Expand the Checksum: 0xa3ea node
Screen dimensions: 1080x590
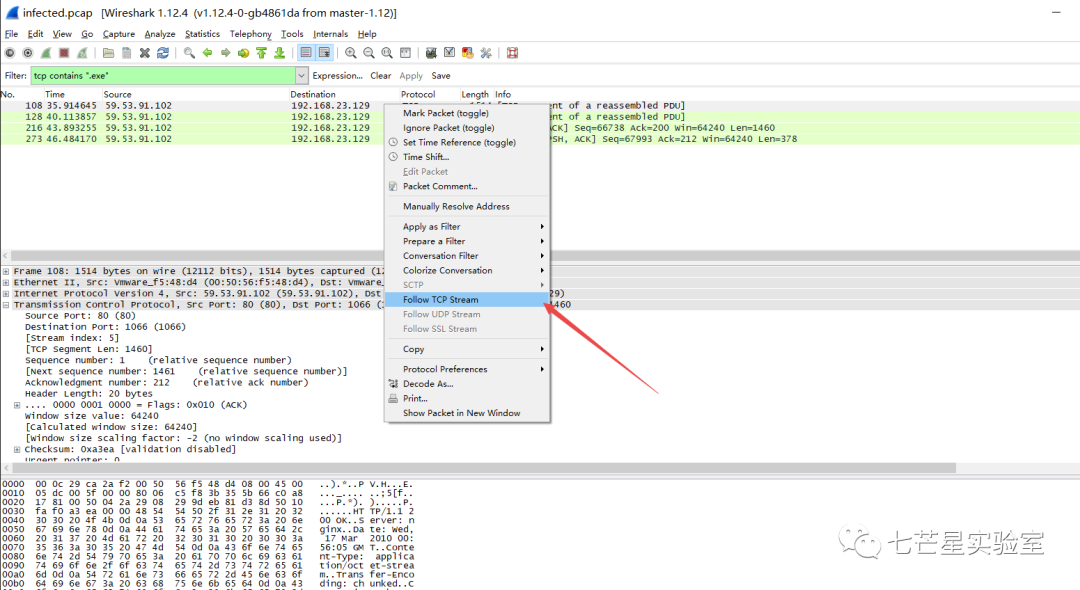click(17, 449)
